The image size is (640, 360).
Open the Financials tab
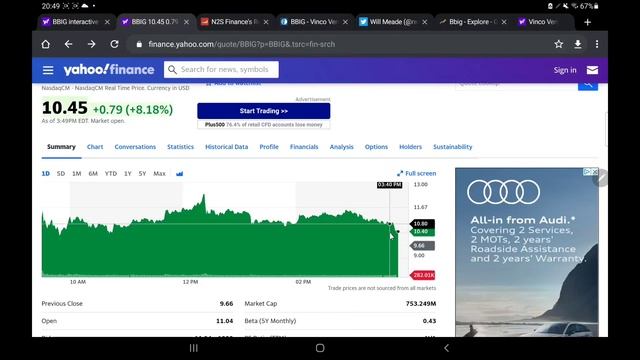point(304,147)
